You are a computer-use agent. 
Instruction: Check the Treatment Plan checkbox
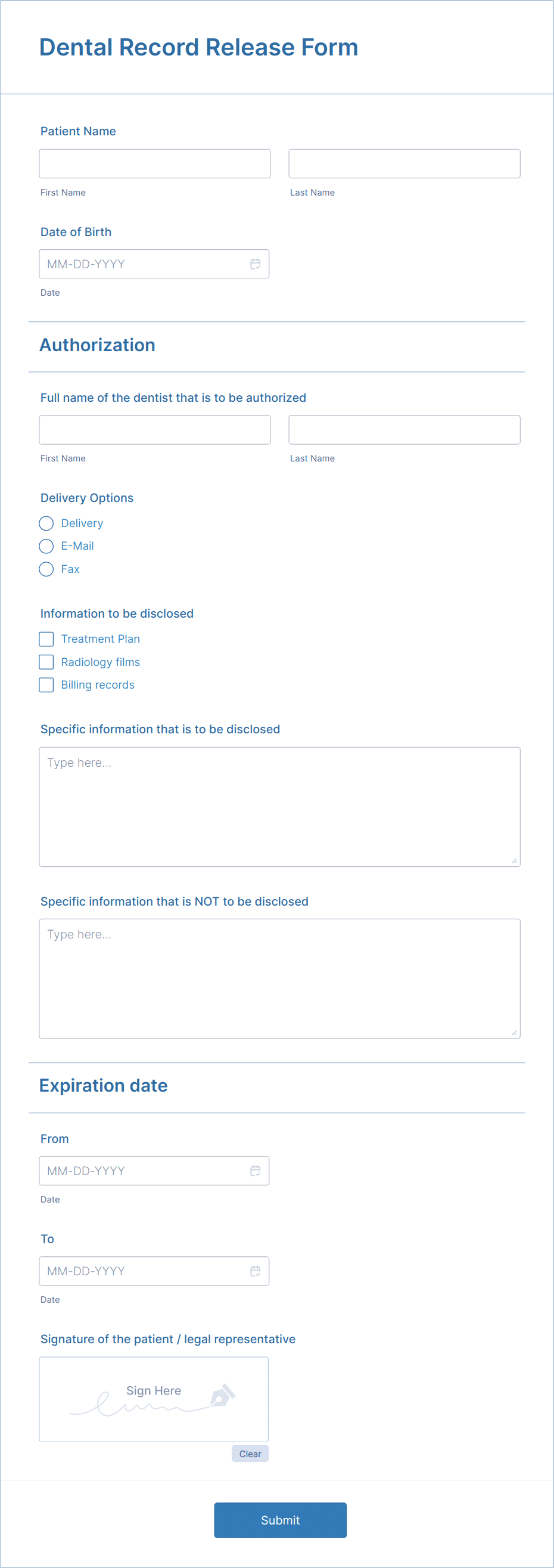pos(46,639)
